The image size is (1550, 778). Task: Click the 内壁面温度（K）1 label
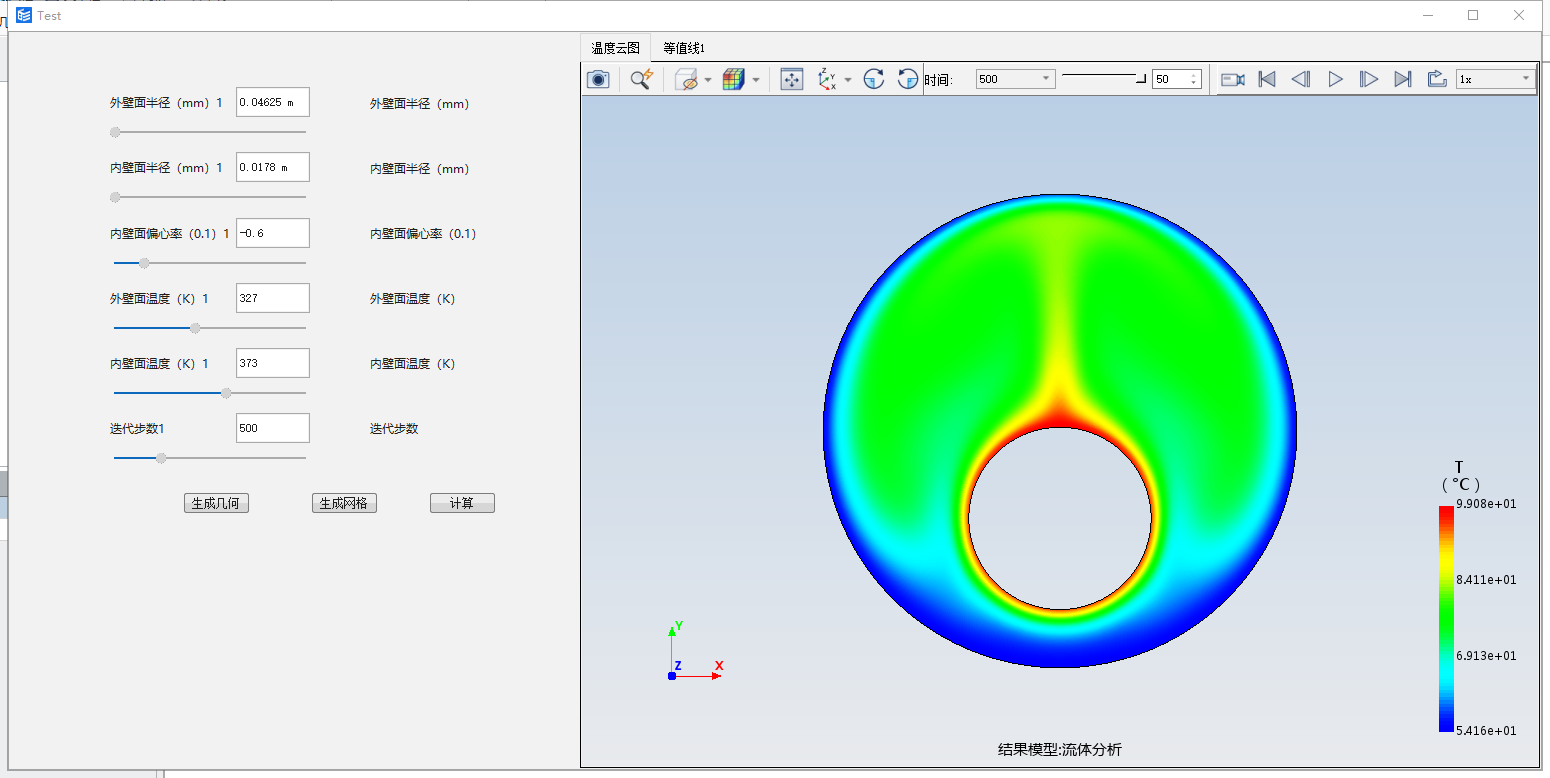point(160,364)
